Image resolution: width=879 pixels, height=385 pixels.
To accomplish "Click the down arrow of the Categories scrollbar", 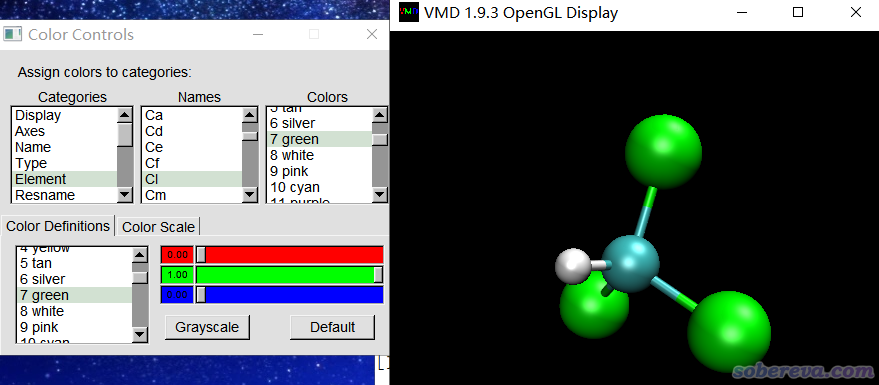I will click(124, 194).
